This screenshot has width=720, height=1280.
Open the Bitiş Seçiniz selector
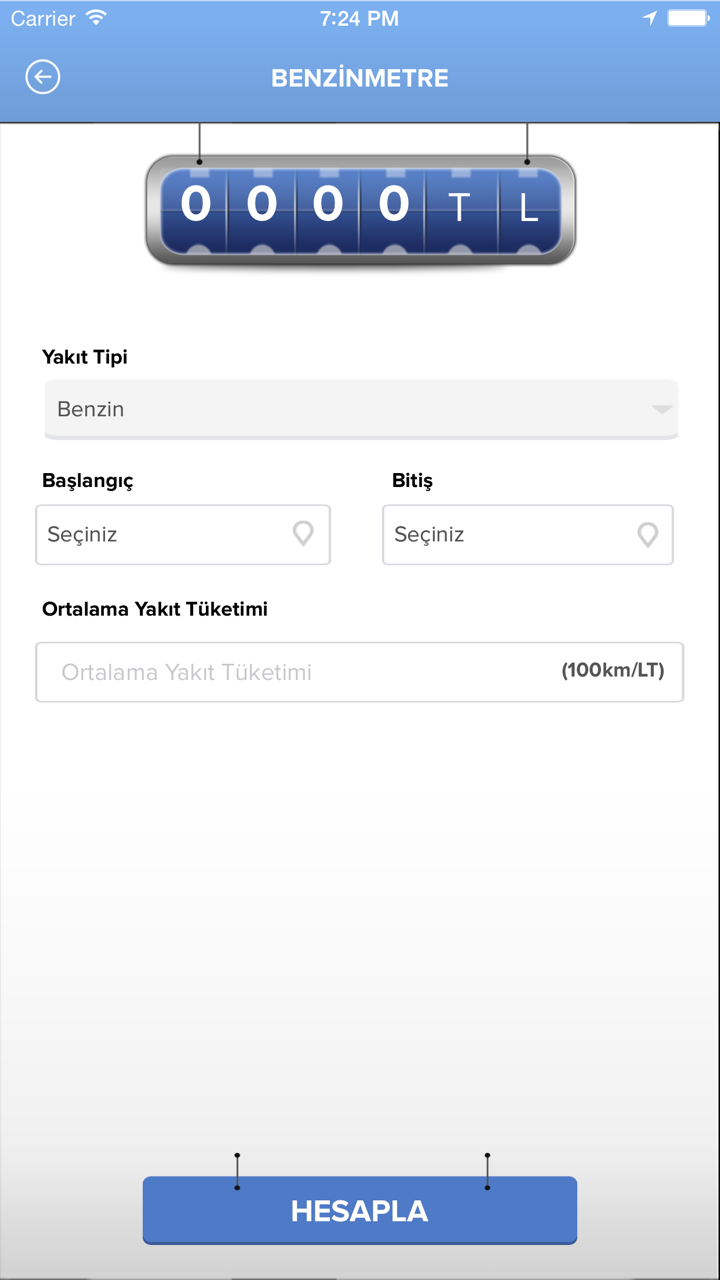(528, 534)
